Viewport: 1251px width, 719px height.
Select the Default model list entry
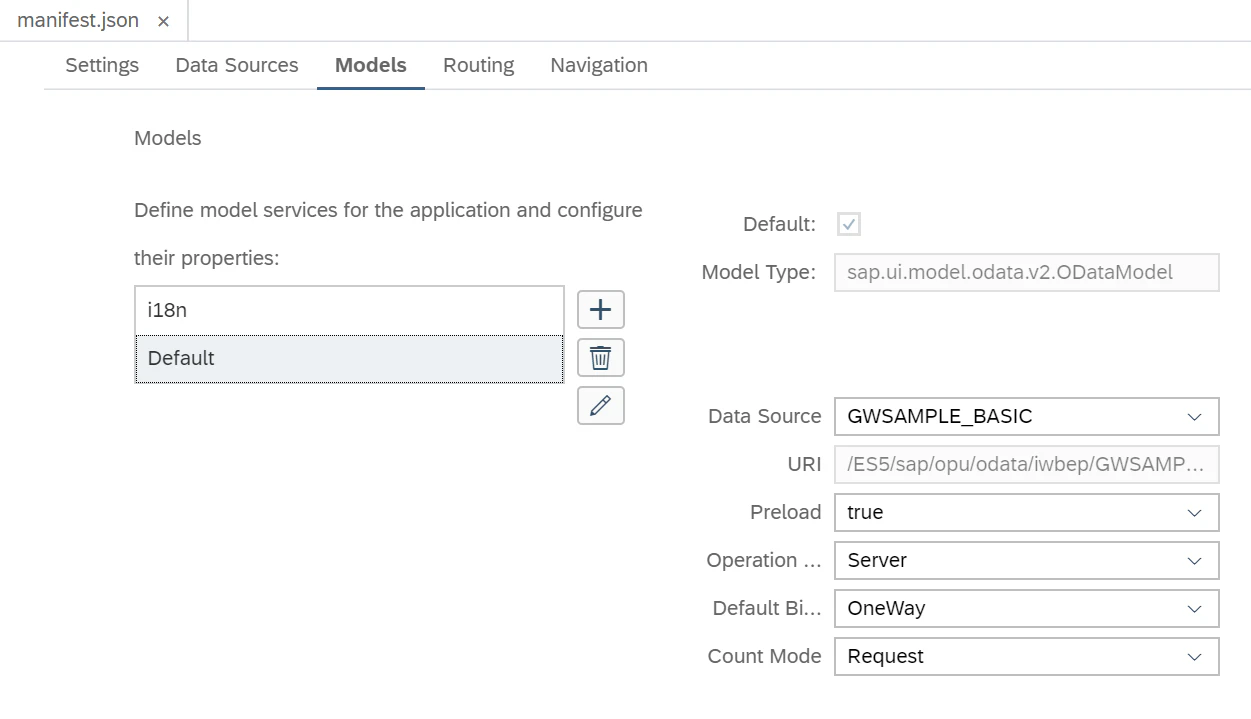pyautogui.click(x=349, y=358)
